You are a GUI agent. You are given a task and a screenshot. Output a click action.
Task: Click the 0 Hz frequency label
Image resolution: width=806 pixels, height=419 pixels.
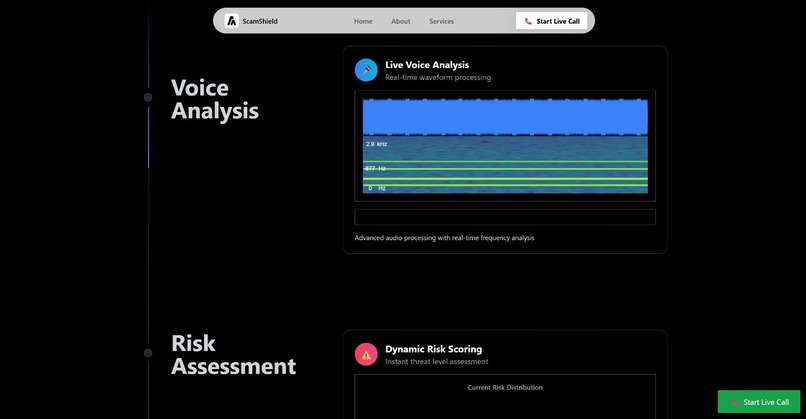pos(377,188)
